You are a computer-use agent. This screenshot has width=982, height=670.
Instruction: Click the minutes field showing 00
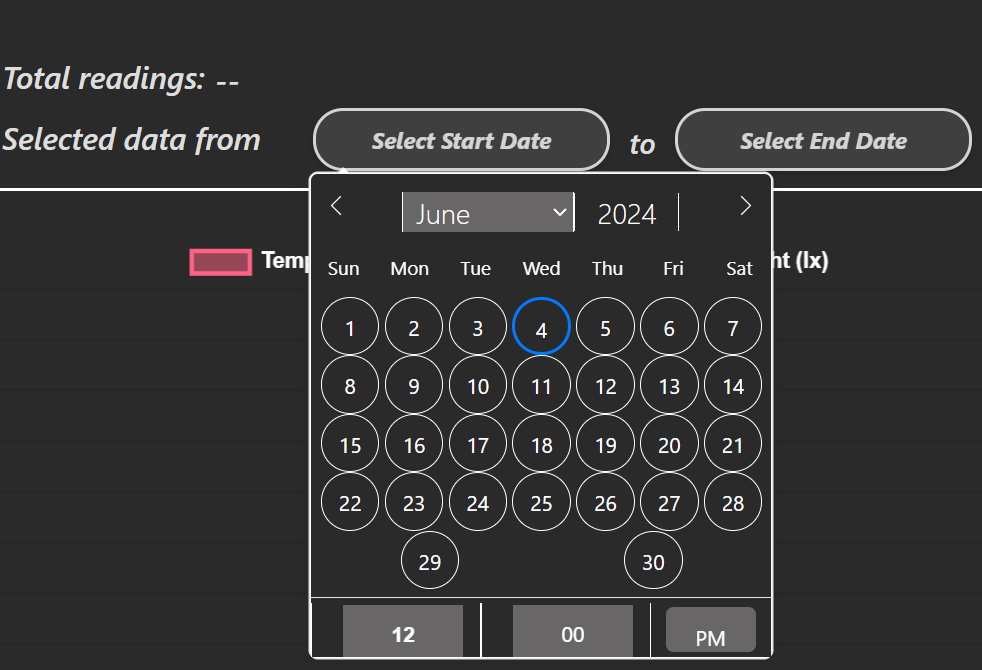(572, 634)
